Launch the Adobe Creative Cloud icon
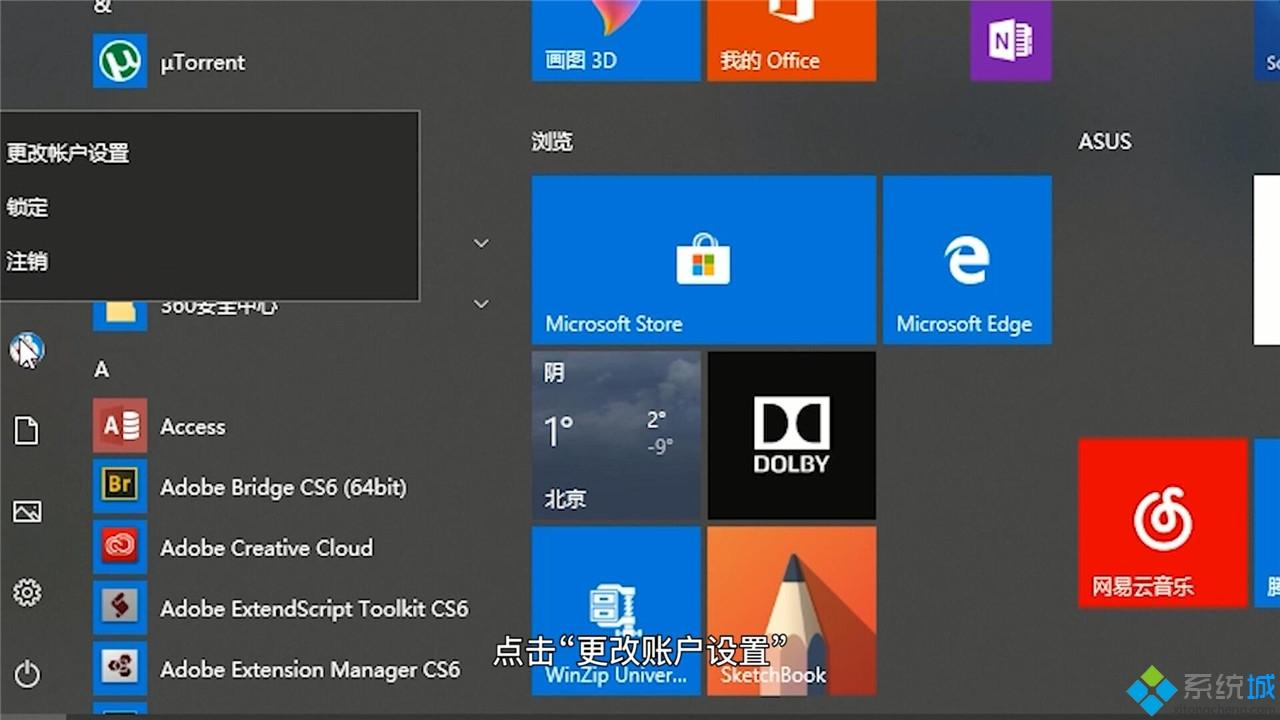1280x720 pixels. 120,548
